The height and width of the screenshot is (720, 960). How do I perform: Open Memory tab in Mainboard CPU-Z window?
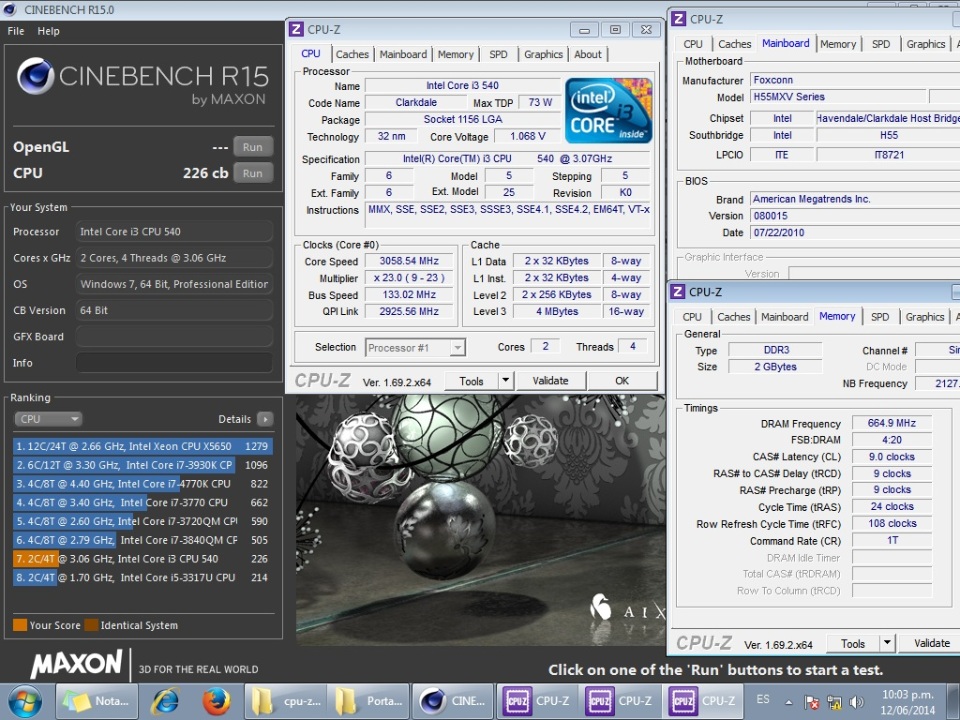838,44
